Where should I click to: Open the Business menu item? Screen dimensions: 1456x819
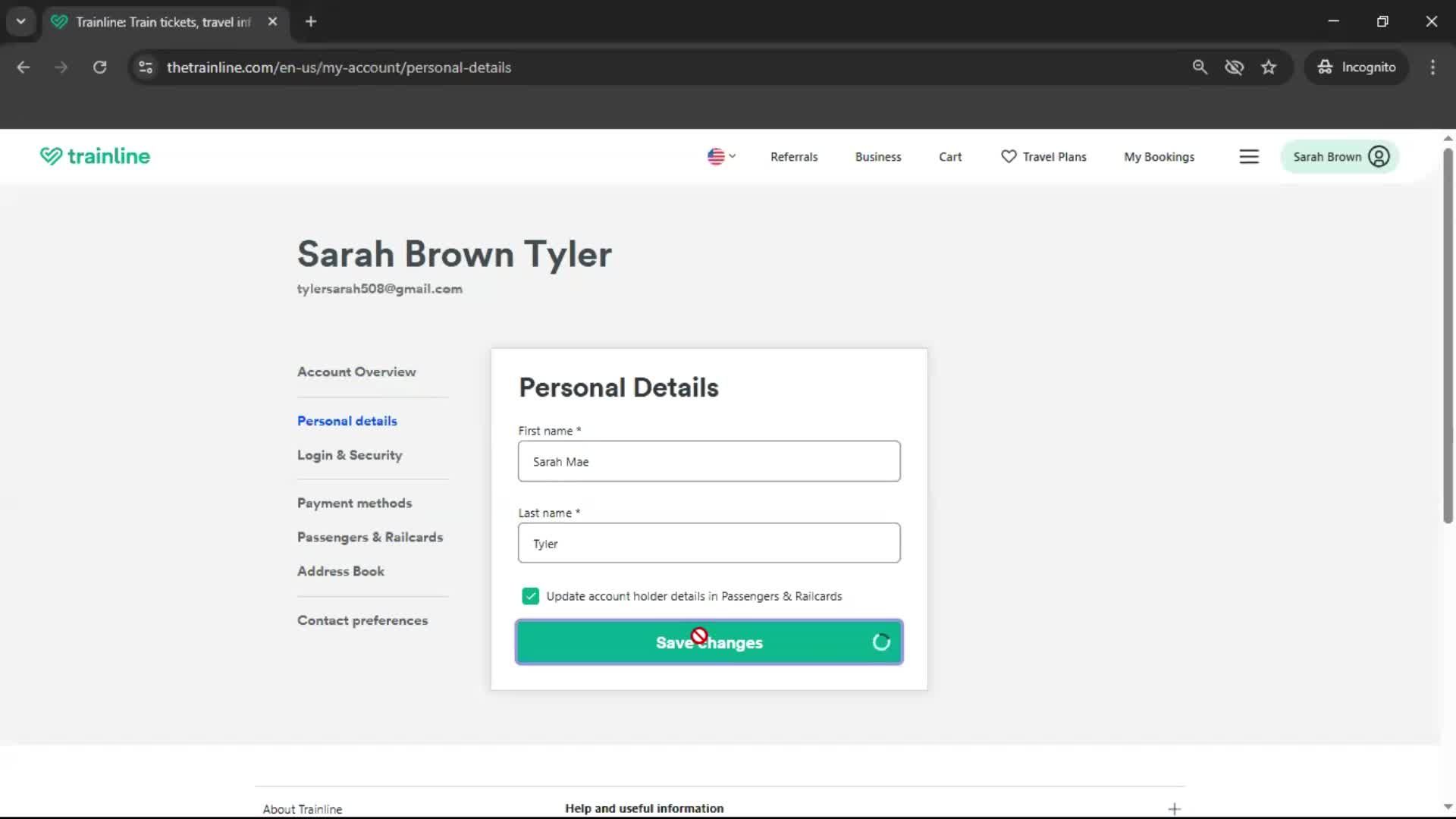click(877, 156)
